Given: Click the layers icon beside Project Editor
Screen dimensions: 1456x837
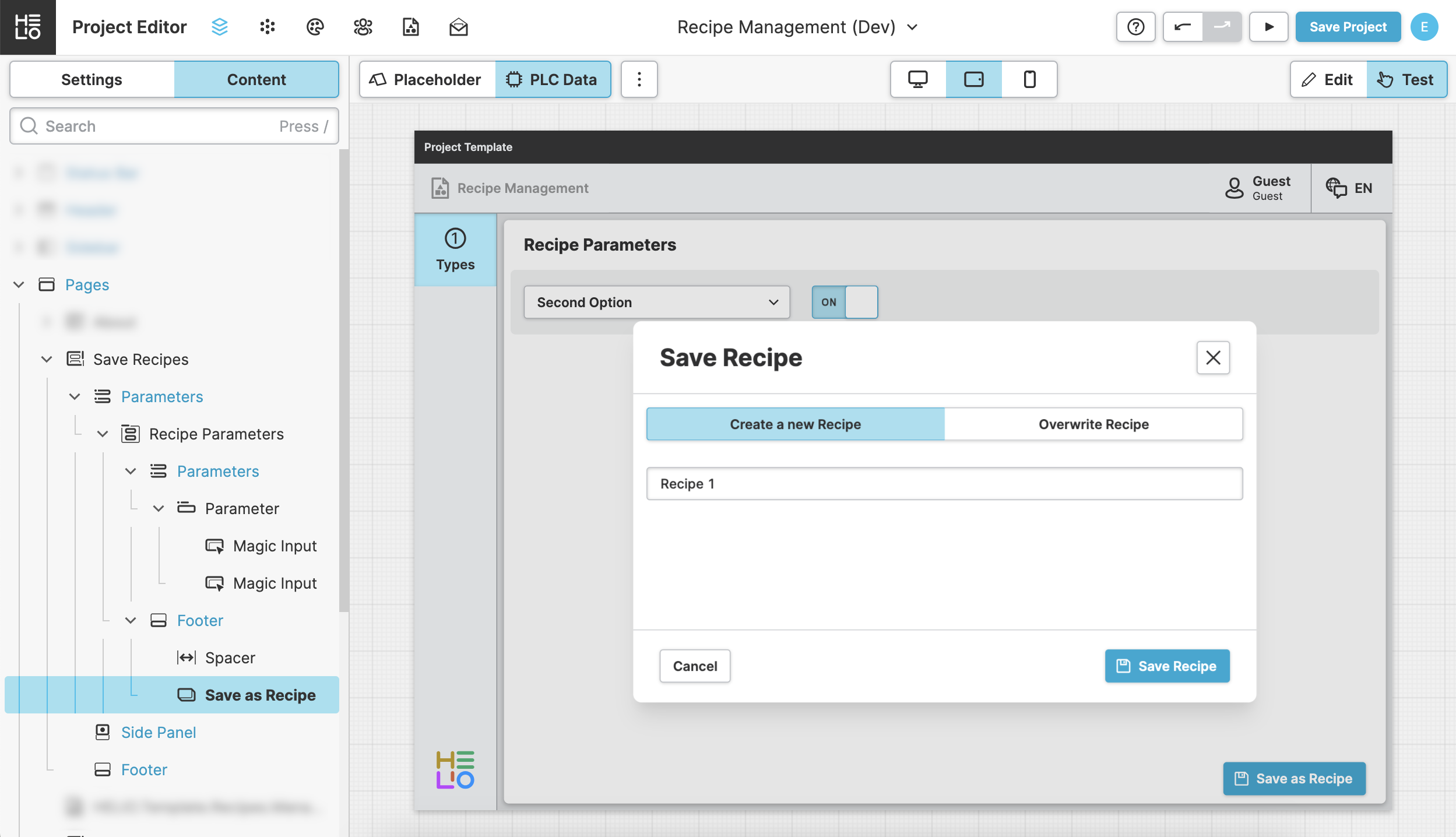Looking at the screenshot, I should [220, 27].
